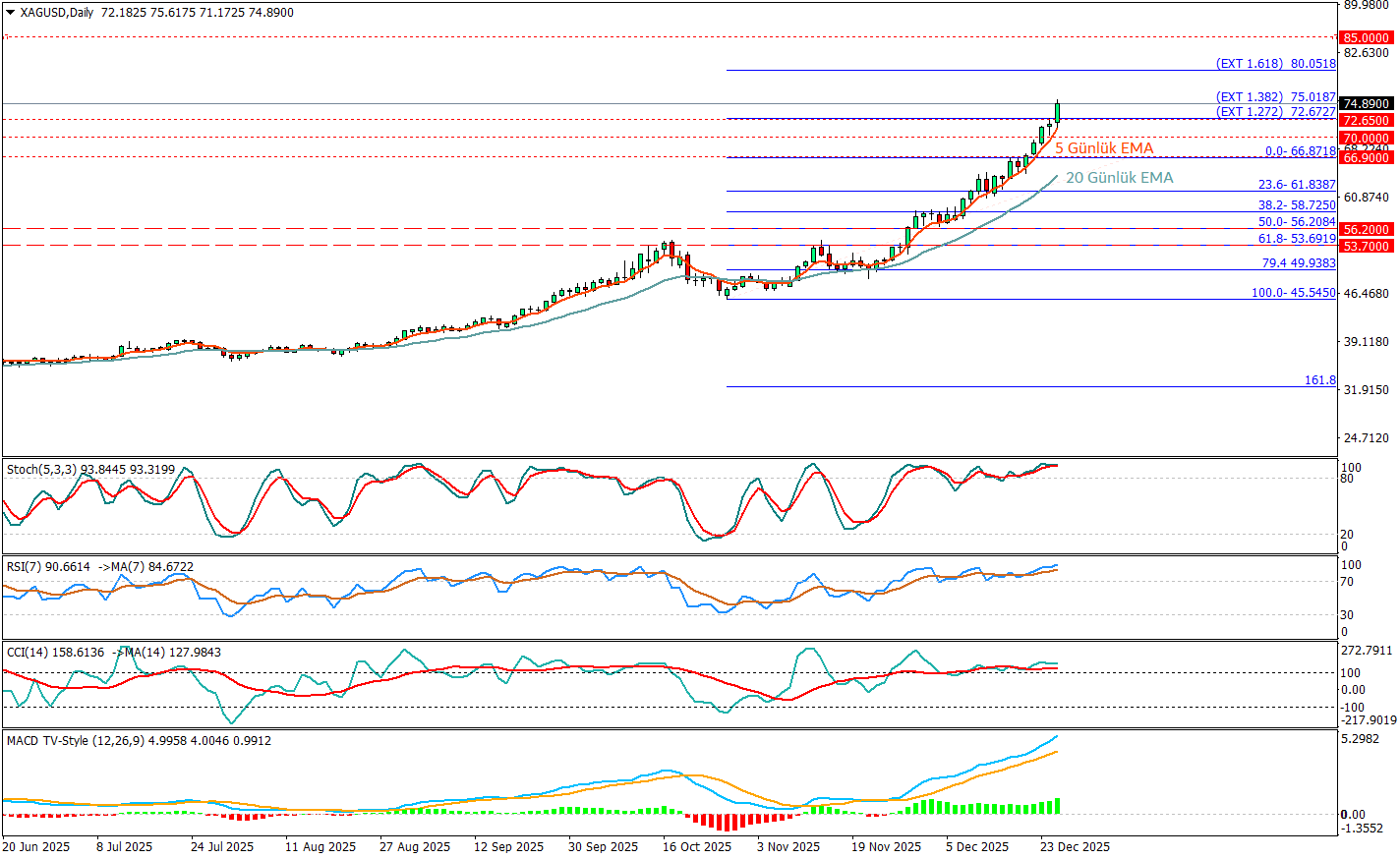
Task: Select the current price label 74.8900
Action: tap(1366, 103)
